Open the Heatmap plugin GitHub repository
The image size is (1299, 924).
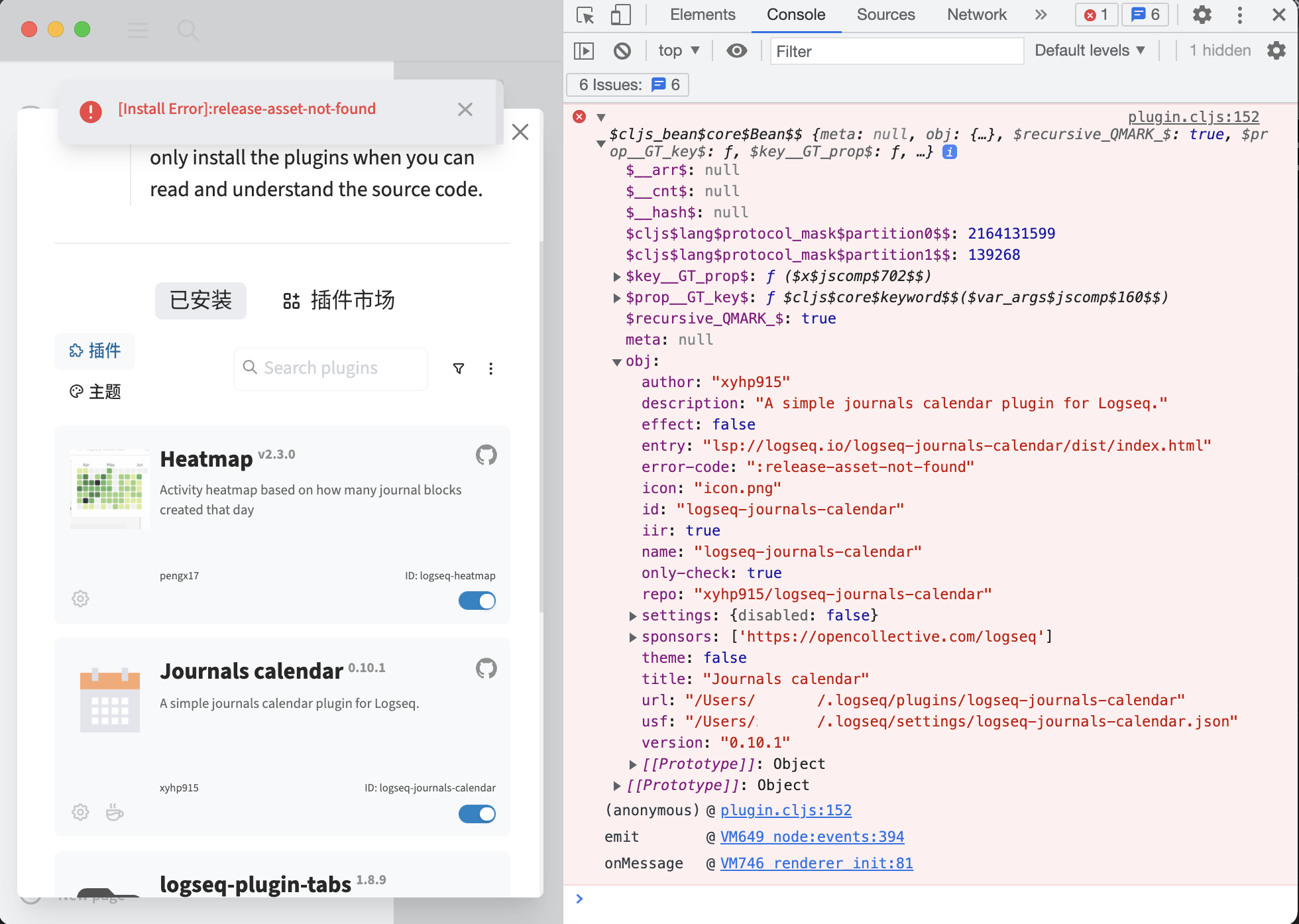pos(486,455)
